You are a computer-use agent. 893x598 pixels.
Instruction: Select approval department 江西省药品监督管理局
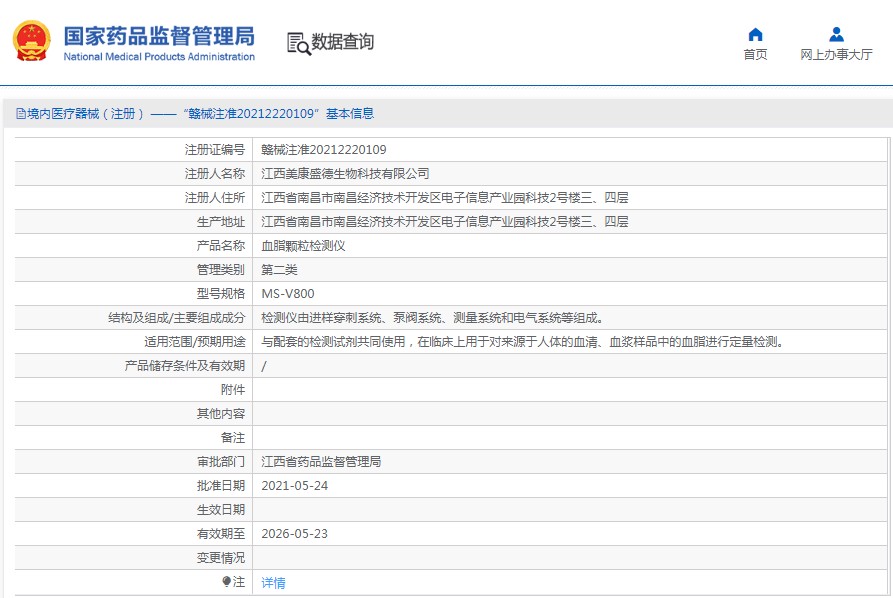point(321,461)
